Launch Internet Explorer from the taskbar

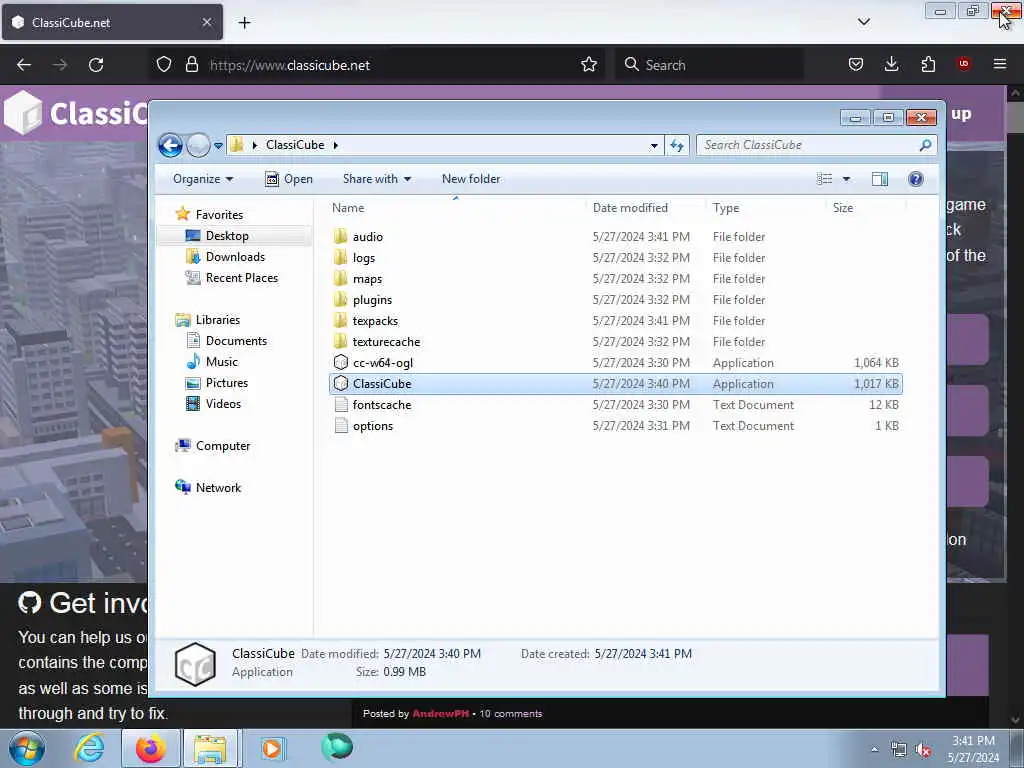pyautogui.click(x=89, y=749)
